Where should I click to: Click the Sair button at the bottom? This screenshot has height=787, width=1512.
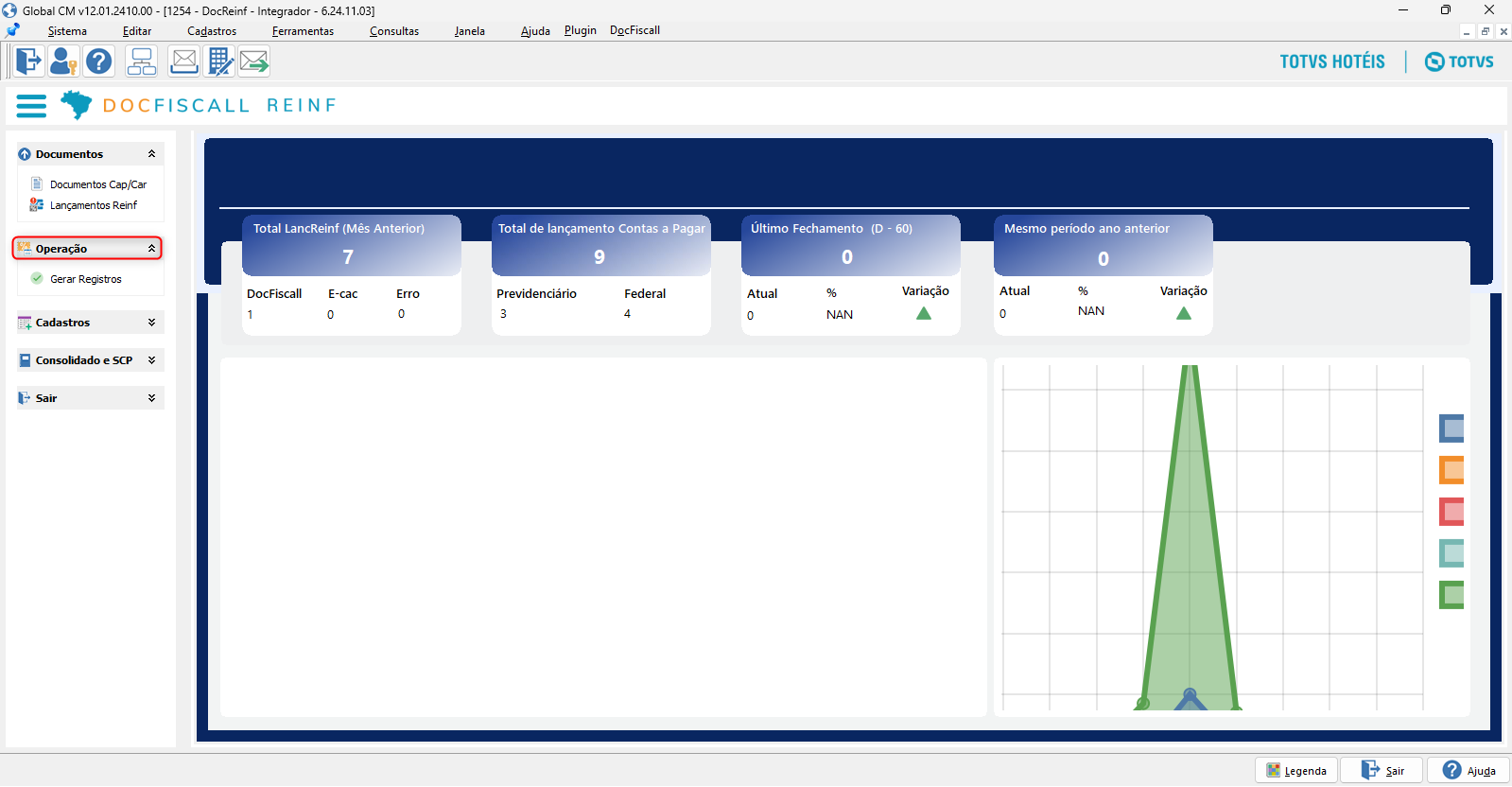1382,771
